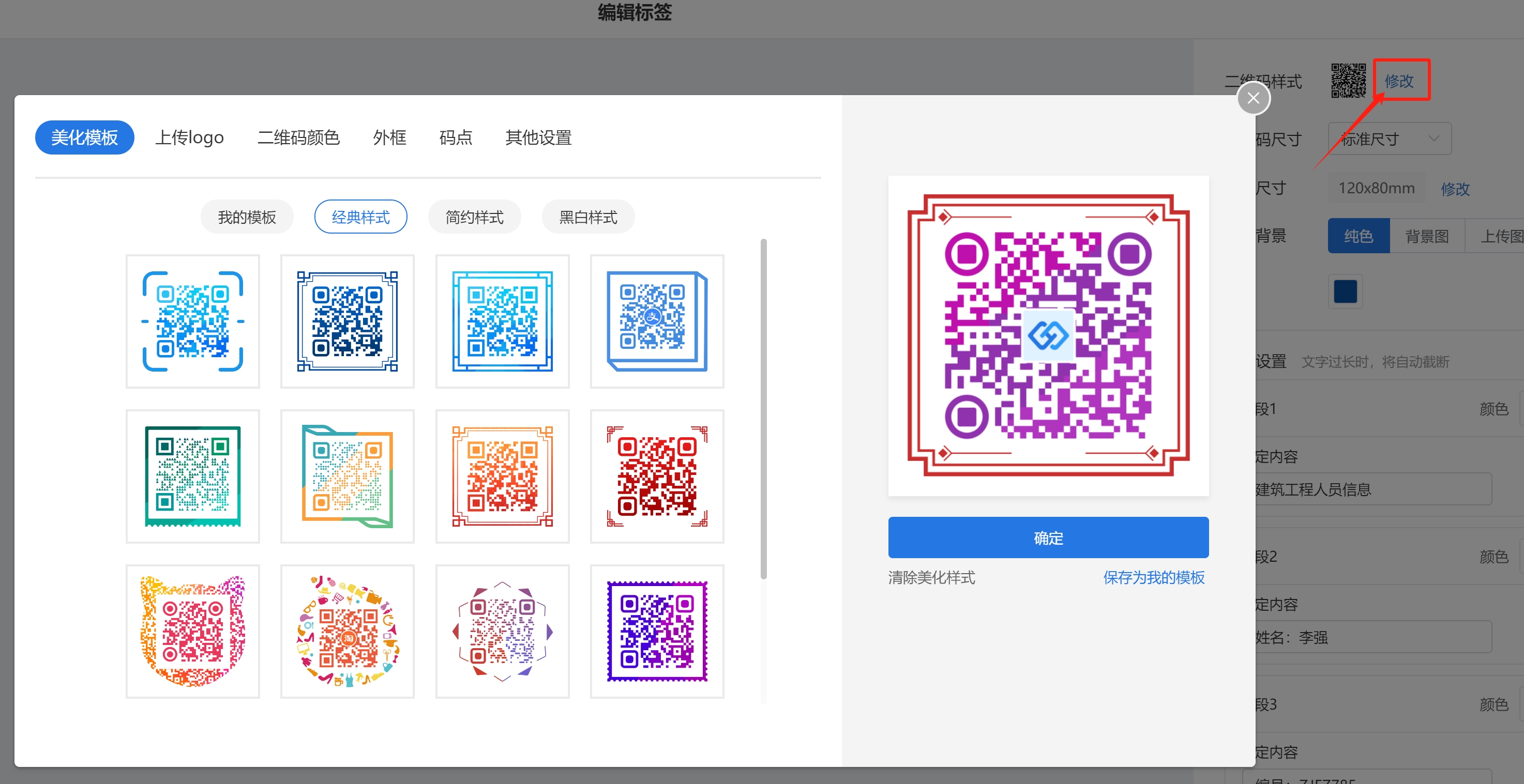Click 修改 beside 120x80mm size
1524x784 pixels.
tap(1455, 189)
